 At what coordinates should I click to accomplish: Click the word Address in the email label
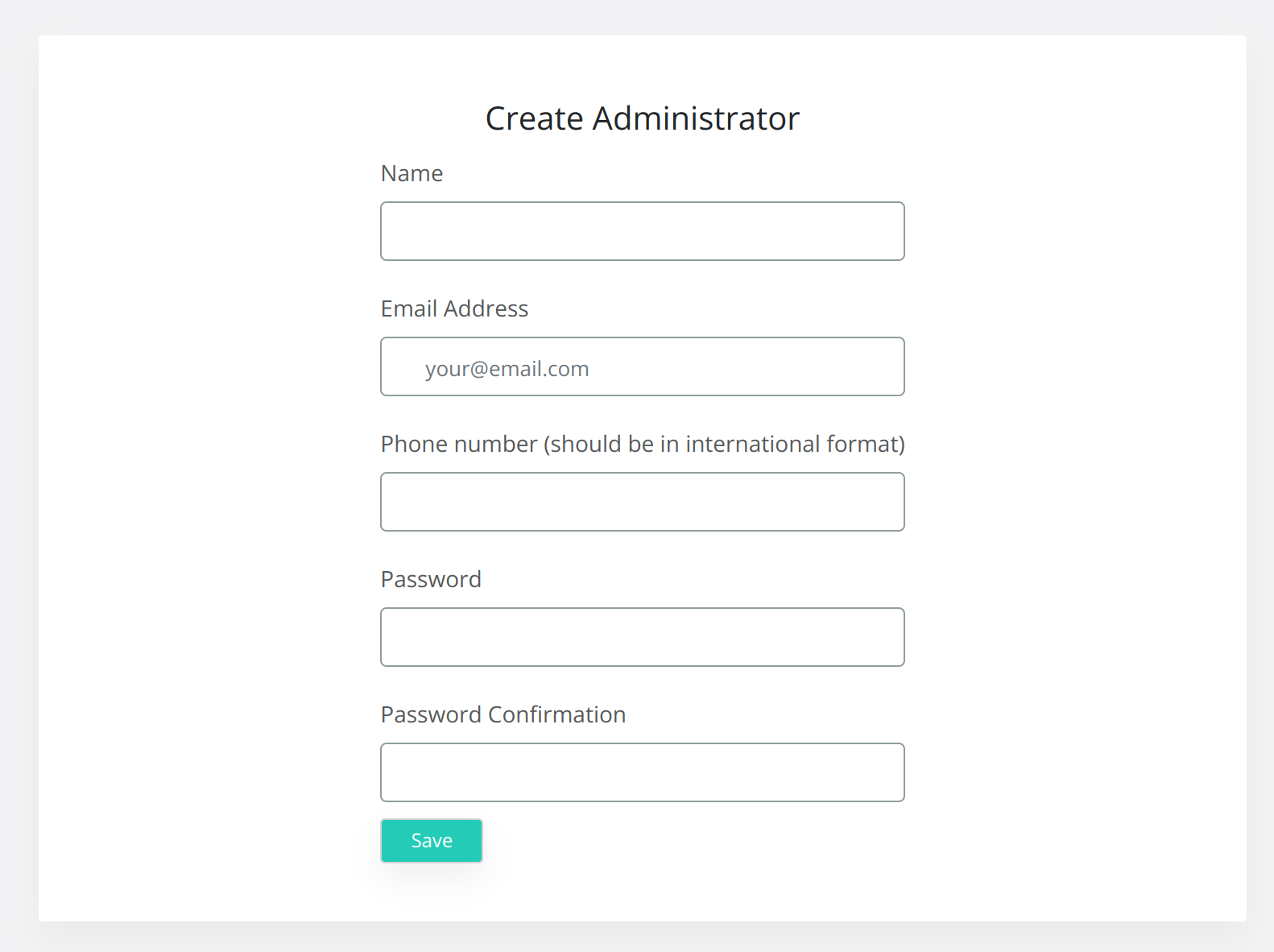pyautogui.click(x=486, y=308)
